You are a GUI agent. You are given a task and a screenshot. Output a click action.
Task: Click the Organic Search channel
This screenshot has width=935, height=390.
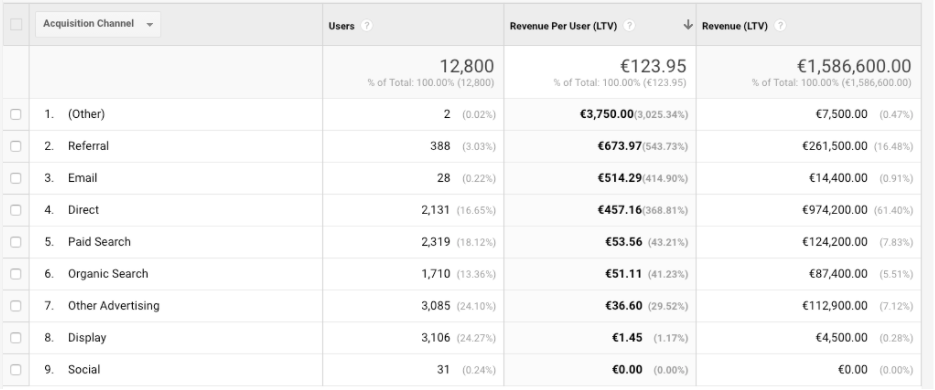[108, 274]
